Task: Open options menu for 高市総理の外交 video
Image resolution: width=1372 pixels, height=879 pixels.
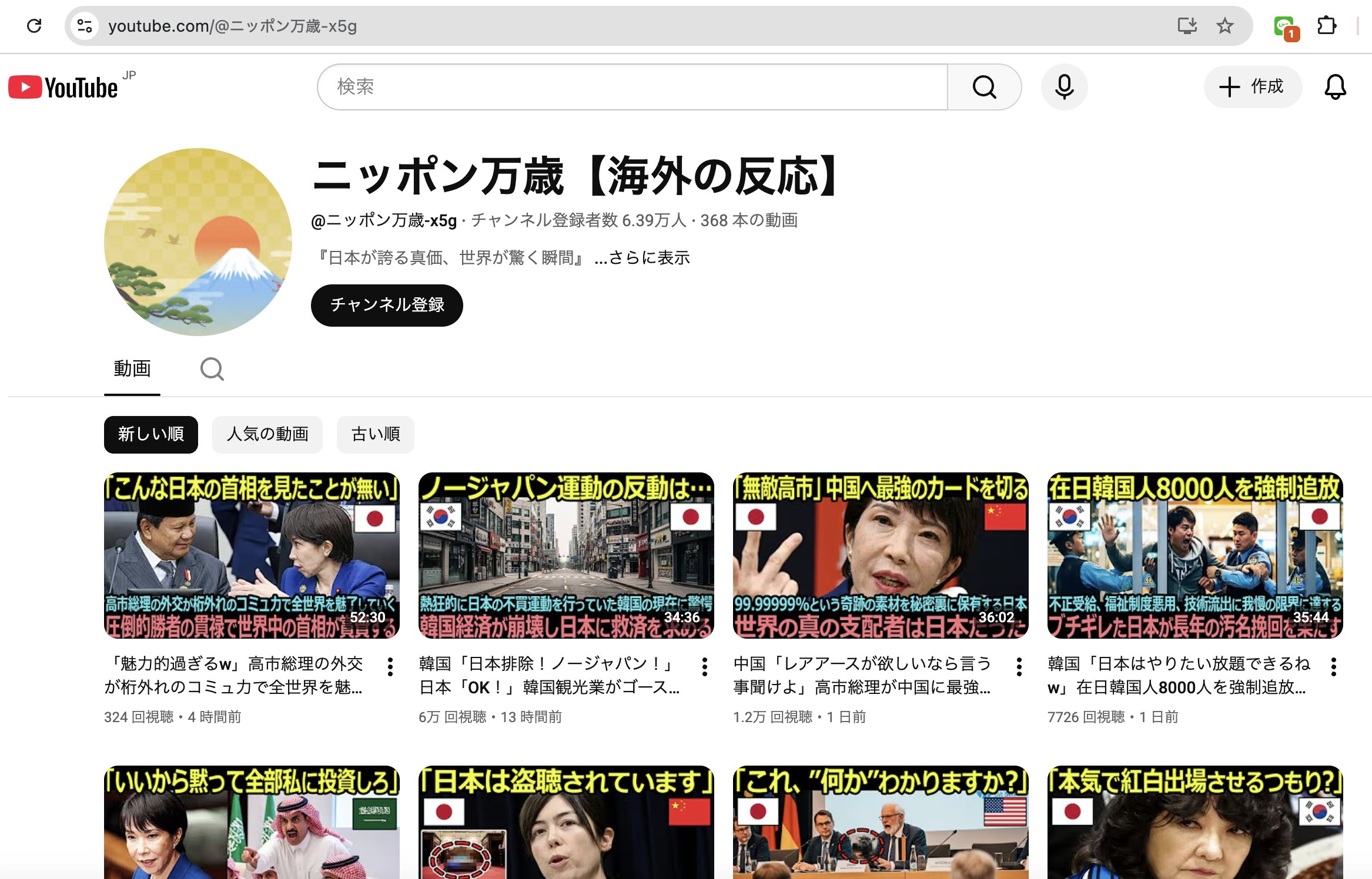Action: [390, 666]
